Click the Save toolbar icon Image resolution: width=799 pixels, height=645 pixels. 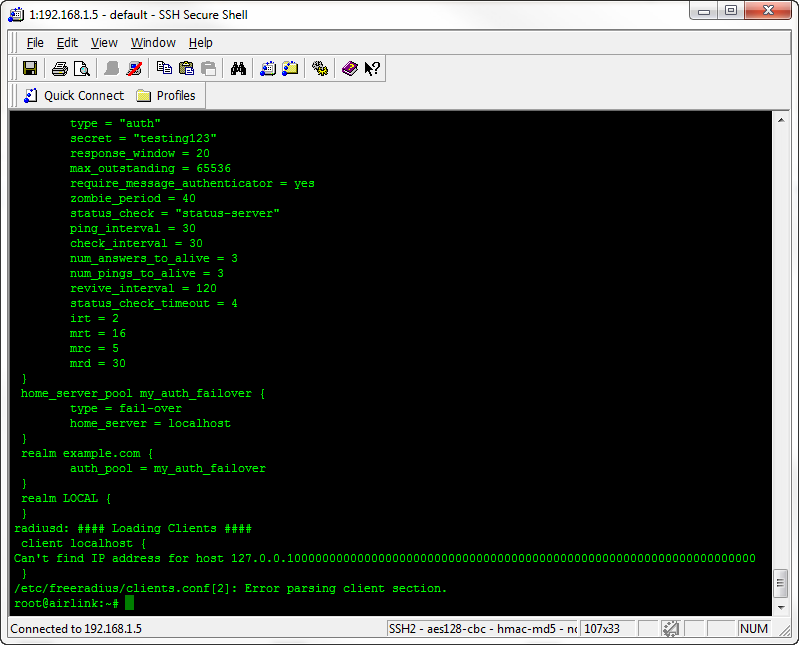[x=30, y=68]
